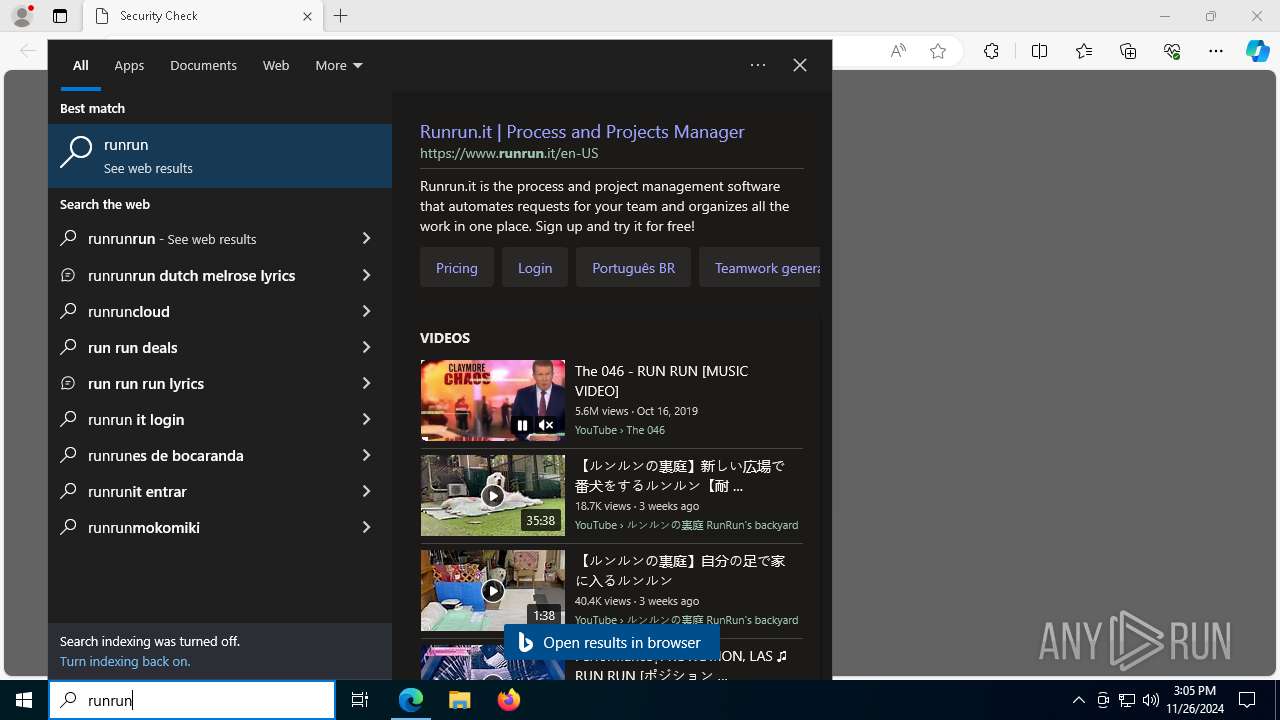This screenshot has width=1280, height=720.
Task: Open Microsoft Edge from the taskbar
Action: (x=411, y=700)
